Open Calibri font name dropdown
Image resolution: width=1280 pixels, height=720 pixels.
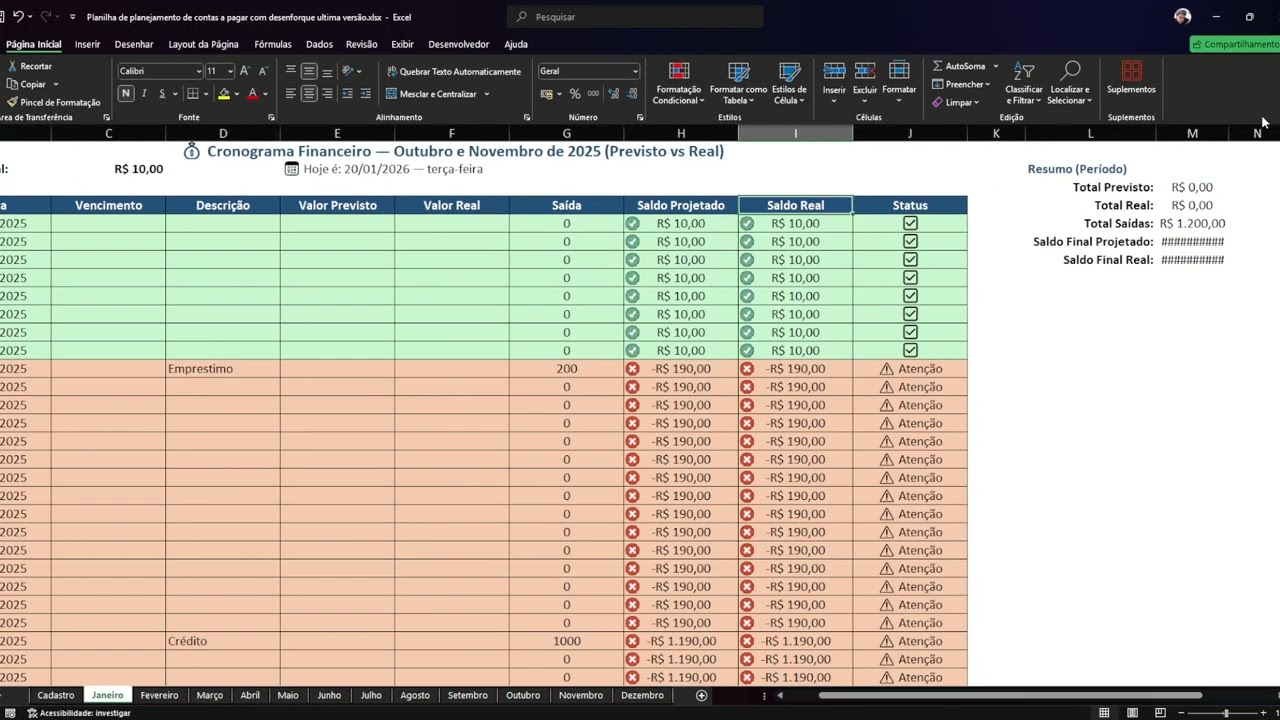(x=199, y=71)
